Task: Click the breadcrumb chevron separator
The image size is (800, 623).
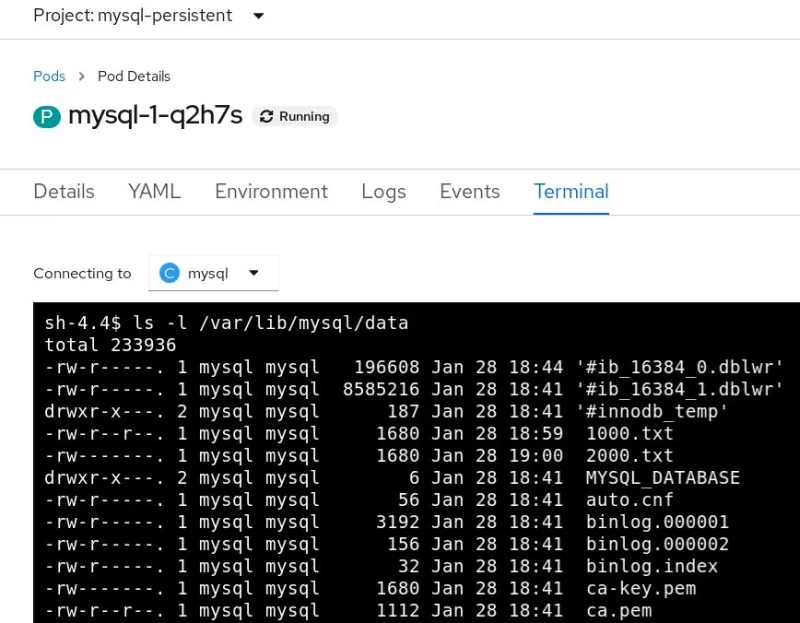Action: 82,76
